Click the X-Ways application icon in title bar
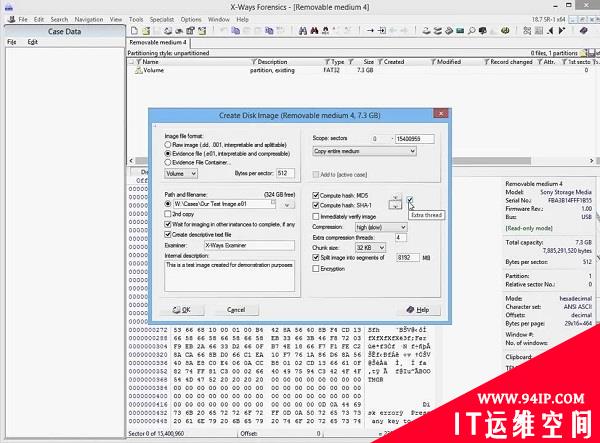Image resolution: width=600 pixels, height=443 pixels. [x=8, y=7]
